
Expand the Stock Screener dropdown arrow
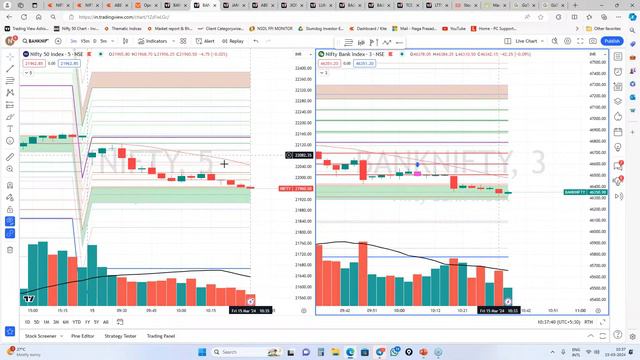point(62,336)
